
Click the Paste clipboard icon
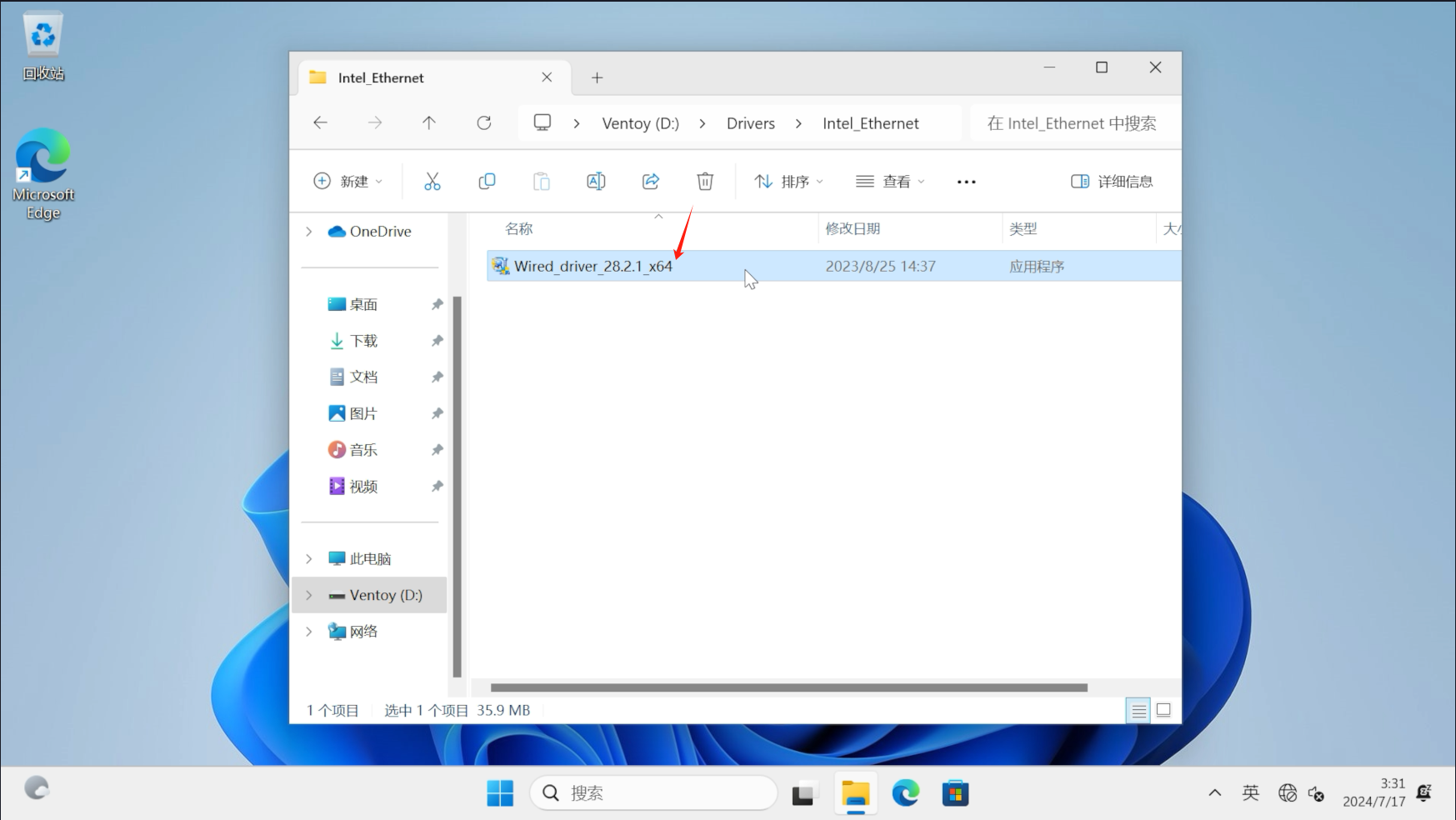(x=542, y=182)
